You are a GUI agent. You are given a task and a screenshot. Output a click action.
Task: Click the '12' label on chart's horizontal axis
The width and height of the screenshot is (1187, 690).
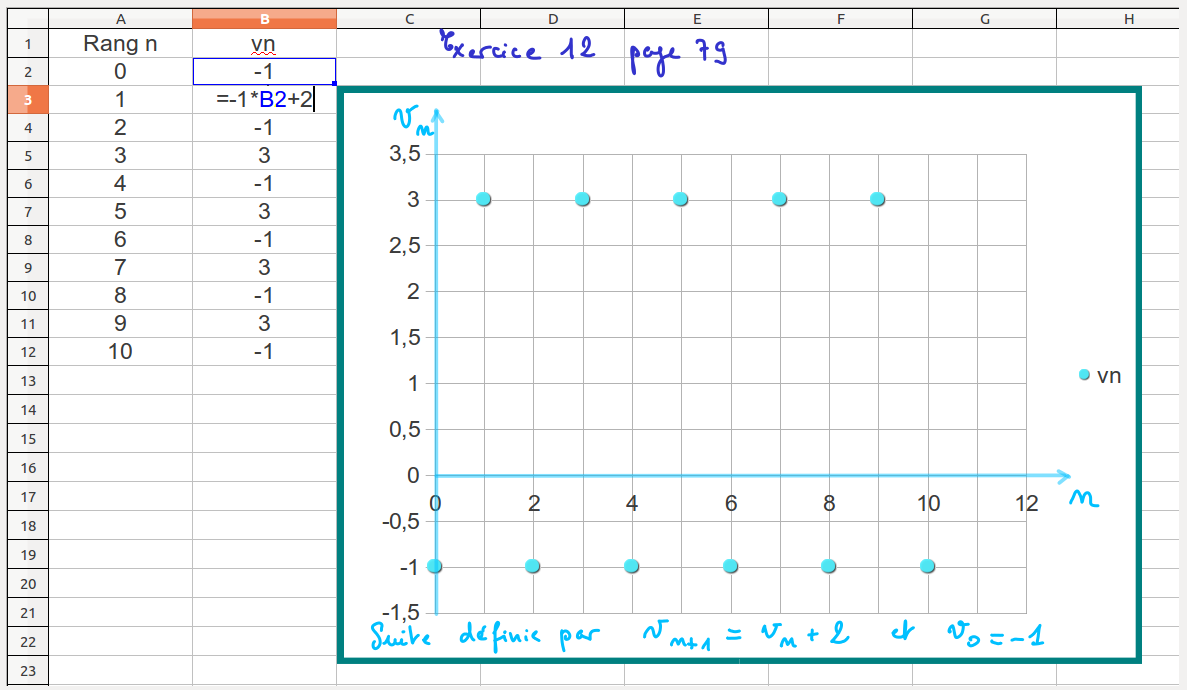(x=1026, y=504)
